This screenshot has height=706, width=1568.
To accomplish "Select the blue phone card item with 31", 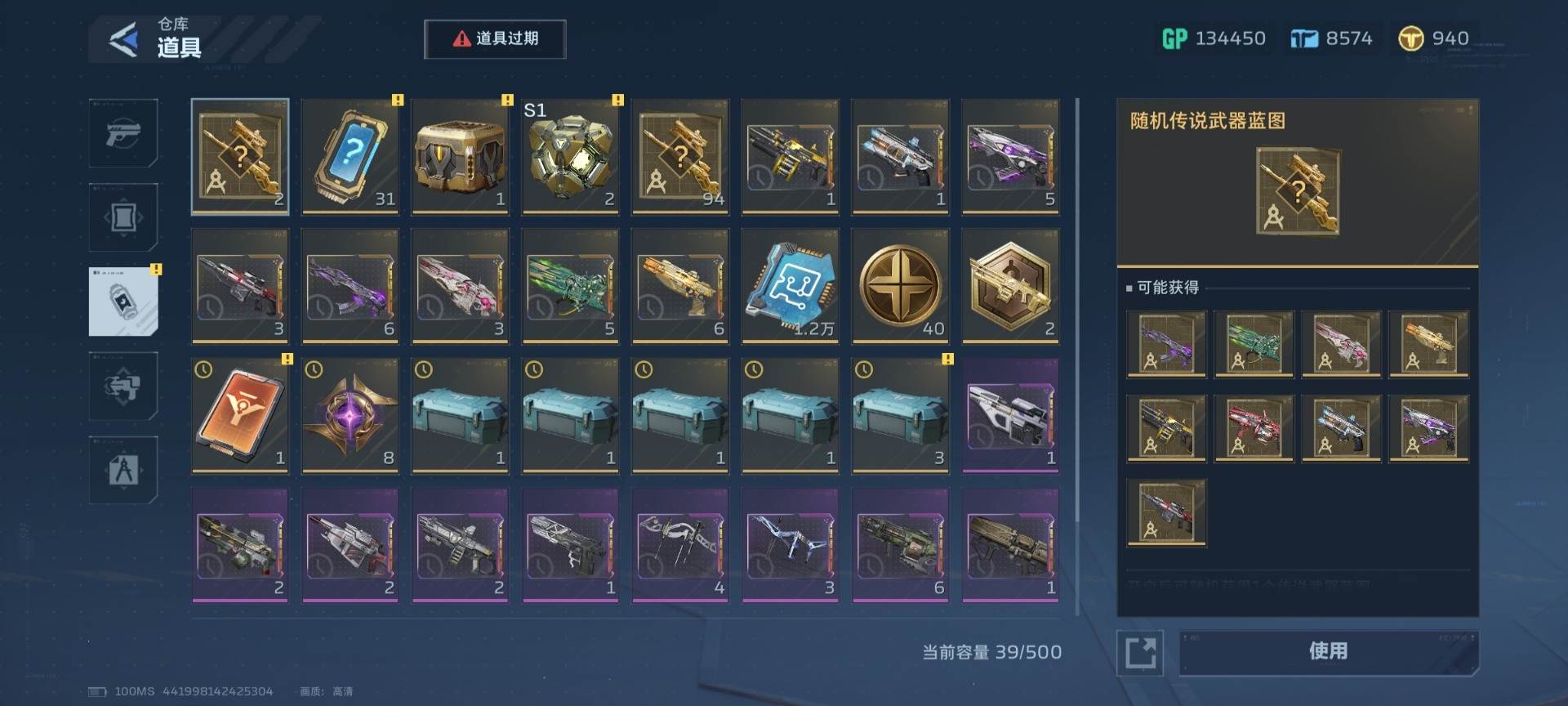I will click(x=350, y=157).
